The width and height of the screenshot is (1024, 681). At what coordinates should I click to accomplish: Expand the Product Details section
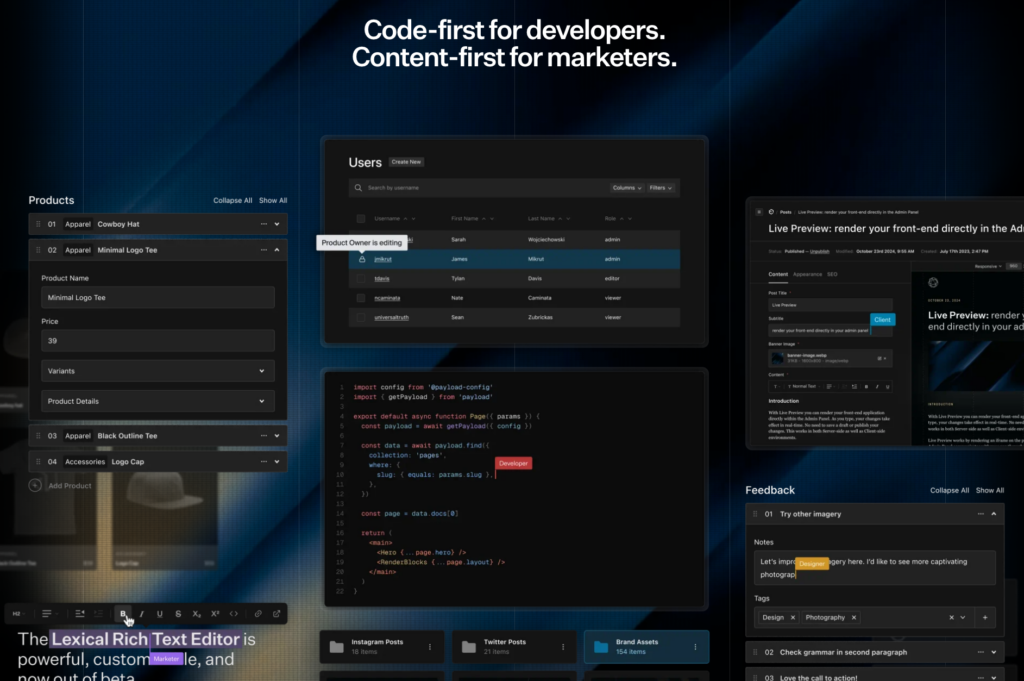pos(157,401)
